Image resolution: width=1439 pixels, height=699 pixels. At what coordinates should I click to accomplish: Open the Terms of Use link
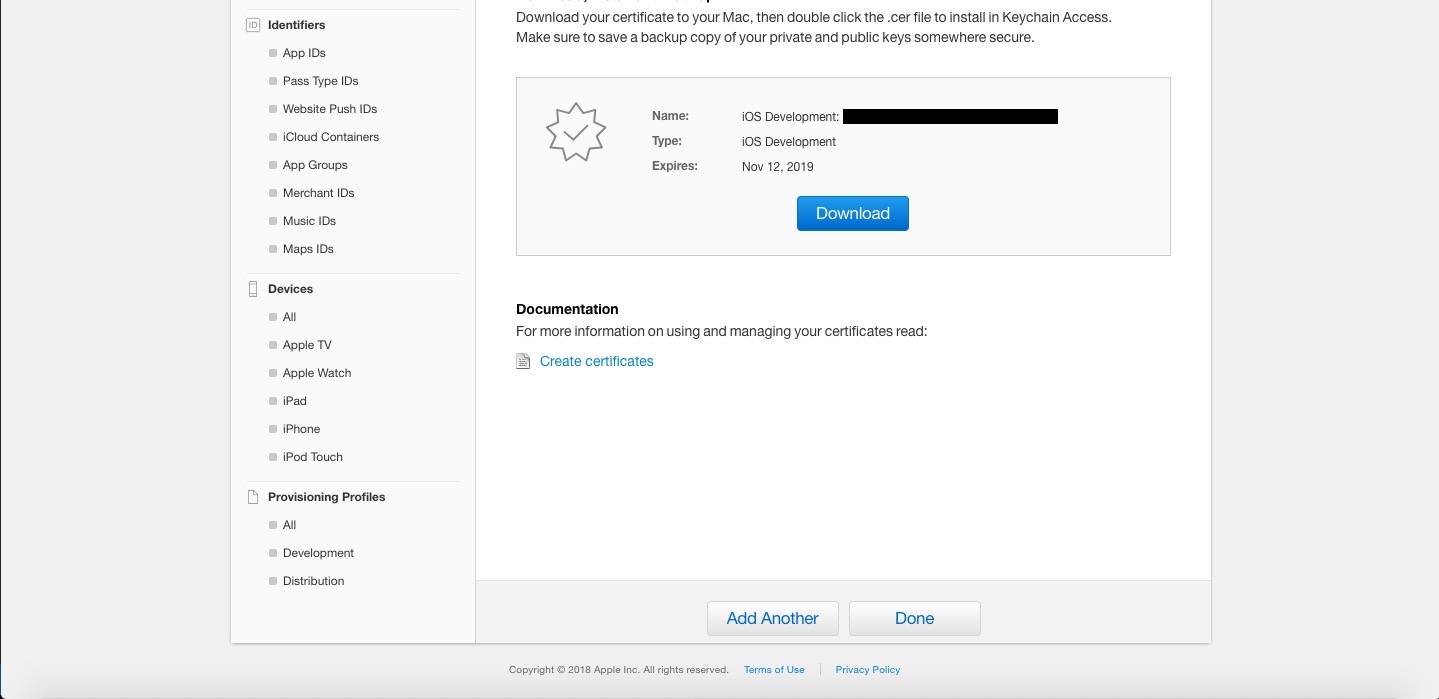[x=774, y=670]
